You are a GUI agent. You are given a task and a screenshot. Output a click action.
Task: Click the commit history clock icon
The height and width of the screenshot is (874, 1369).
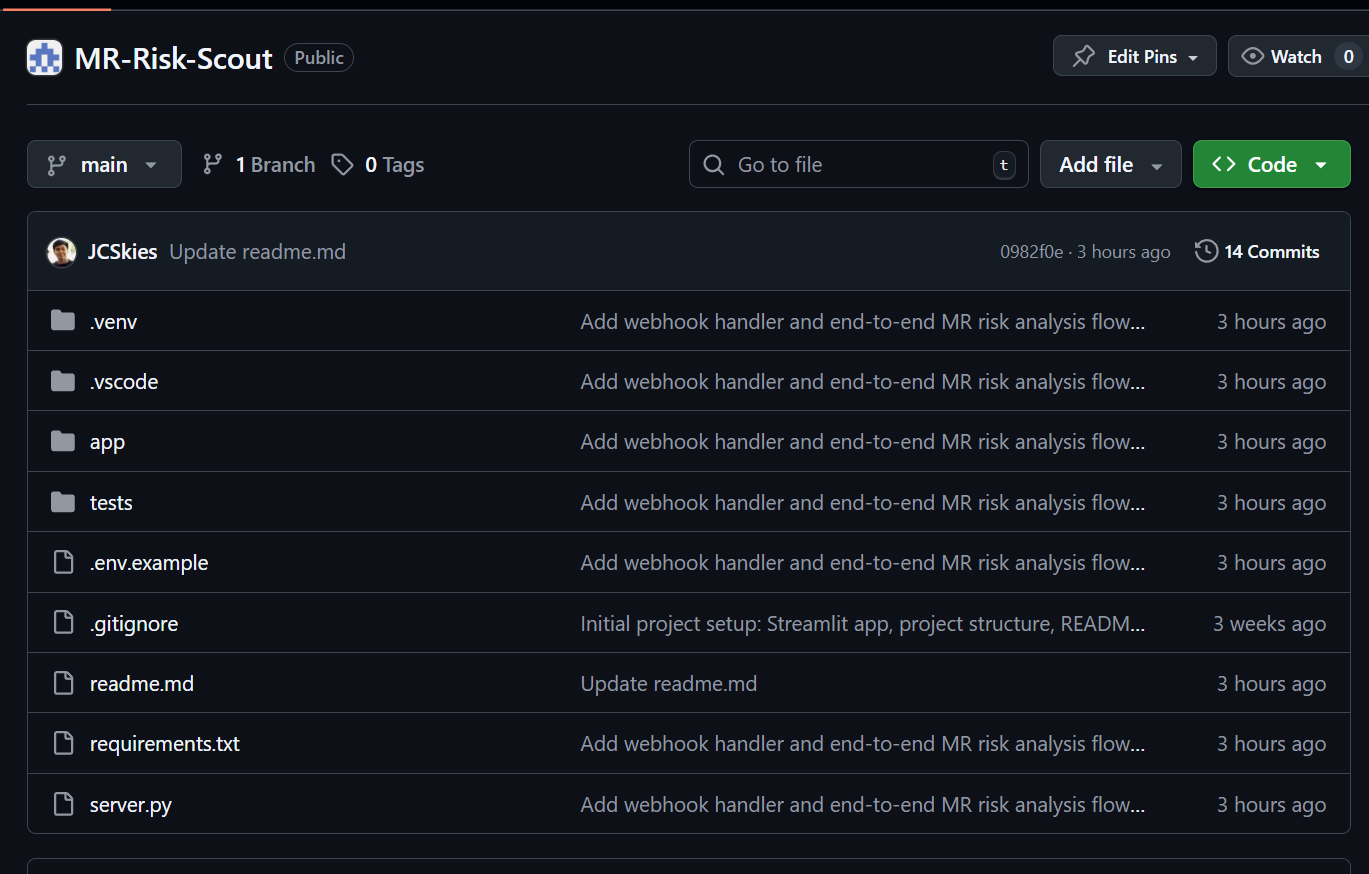1206,252
